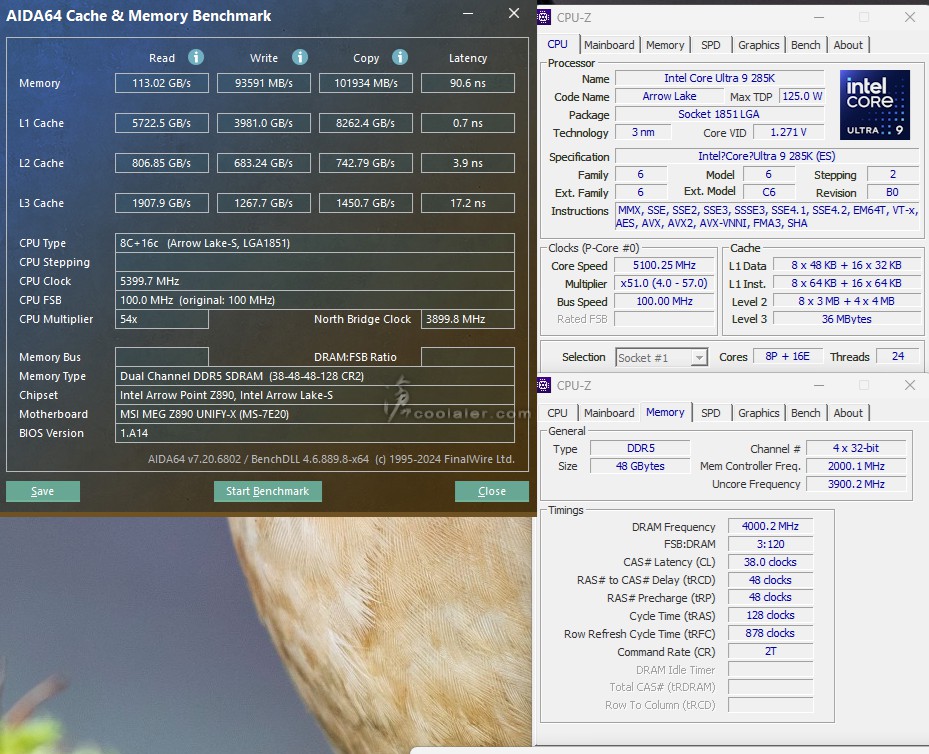
Task: Close the AIDA64 window with X
Action: 514,13
